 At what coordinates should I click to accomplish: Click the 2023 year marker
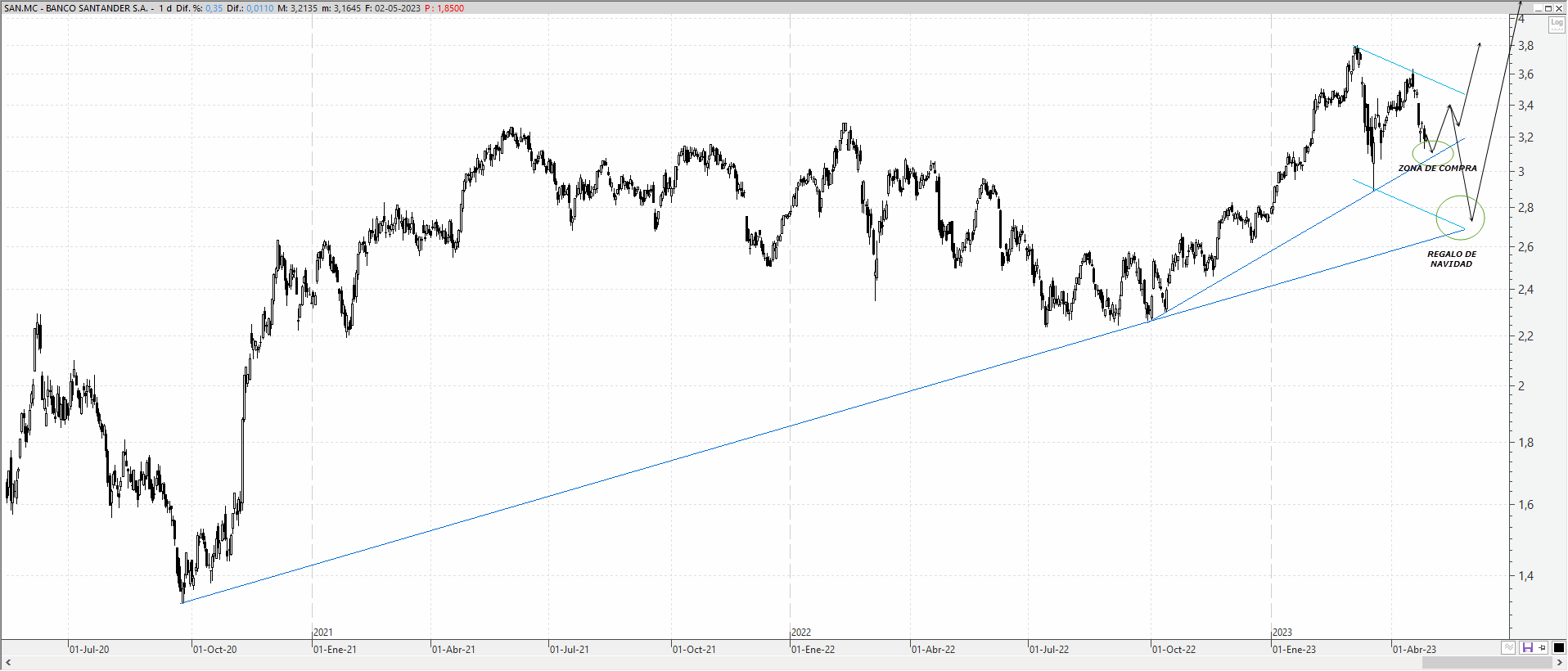1282,633
